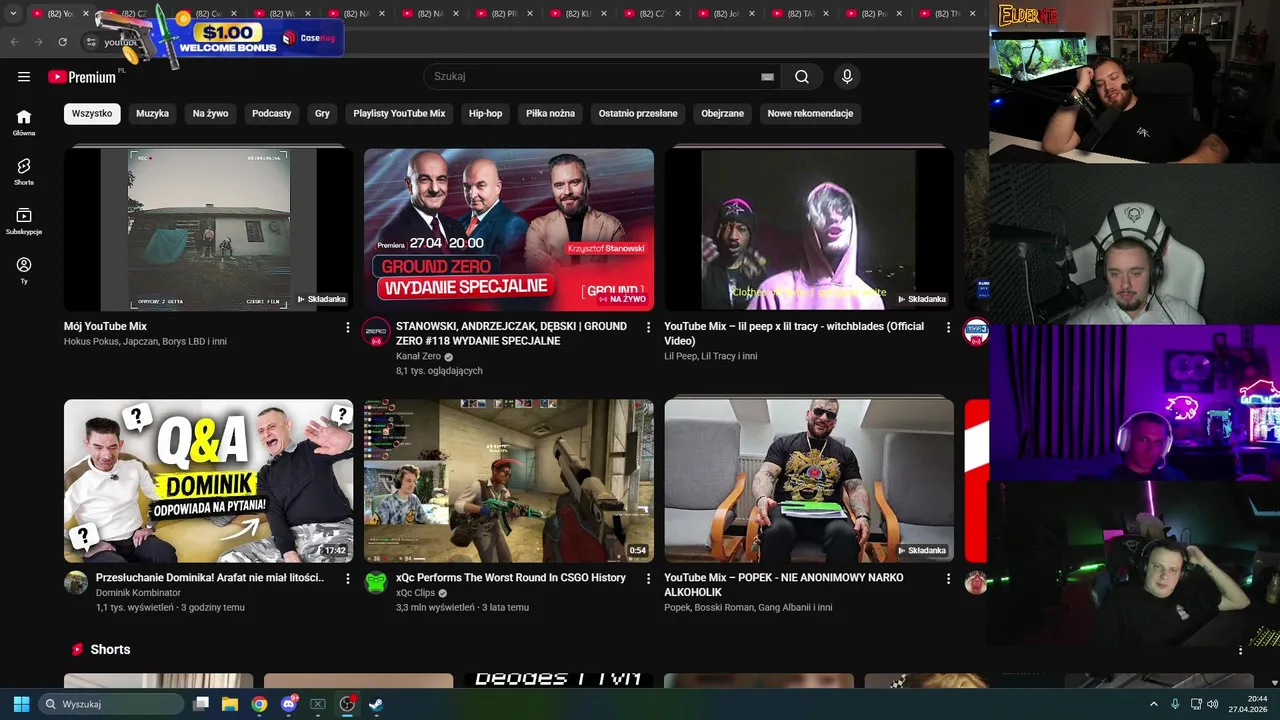This screenshot has width=1280, height=720.
Task: Select the Nowe rekomendacje chip
Action: (810, 113)
